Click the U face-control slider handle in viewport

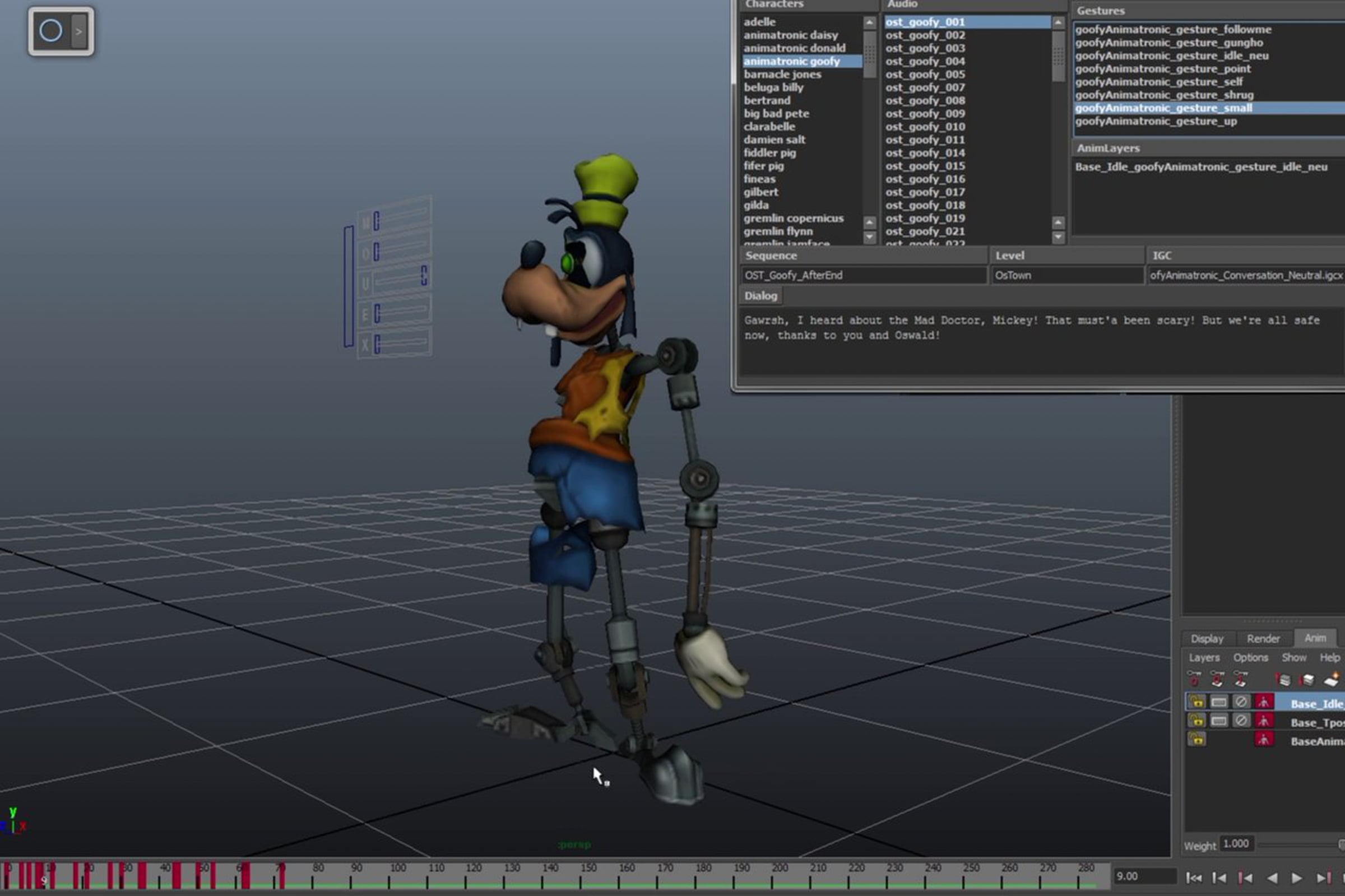(423, 275)
